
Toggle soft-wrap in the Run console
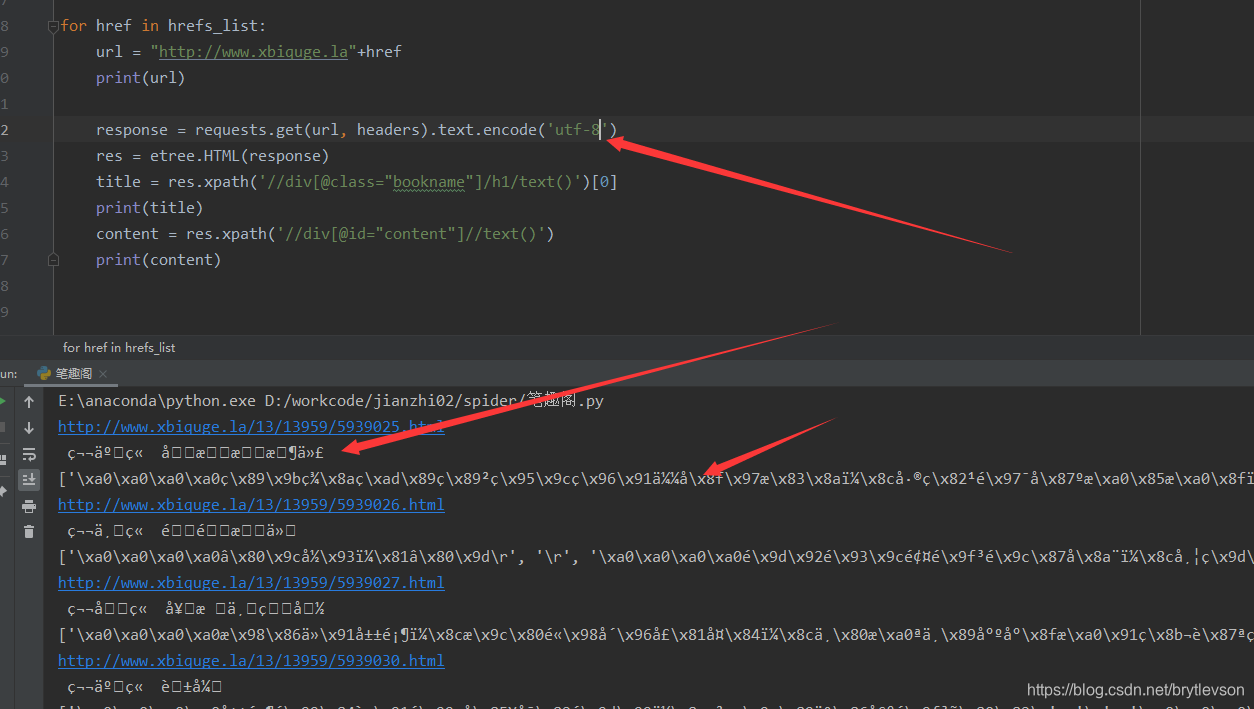pyautogui.click(x=29, y=454)
